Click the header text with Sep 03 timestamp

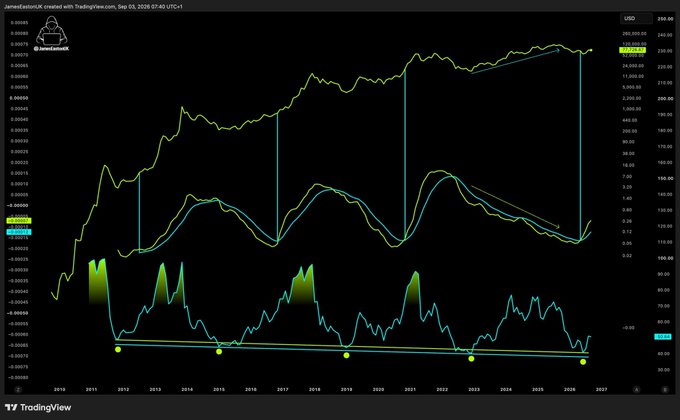93,7
